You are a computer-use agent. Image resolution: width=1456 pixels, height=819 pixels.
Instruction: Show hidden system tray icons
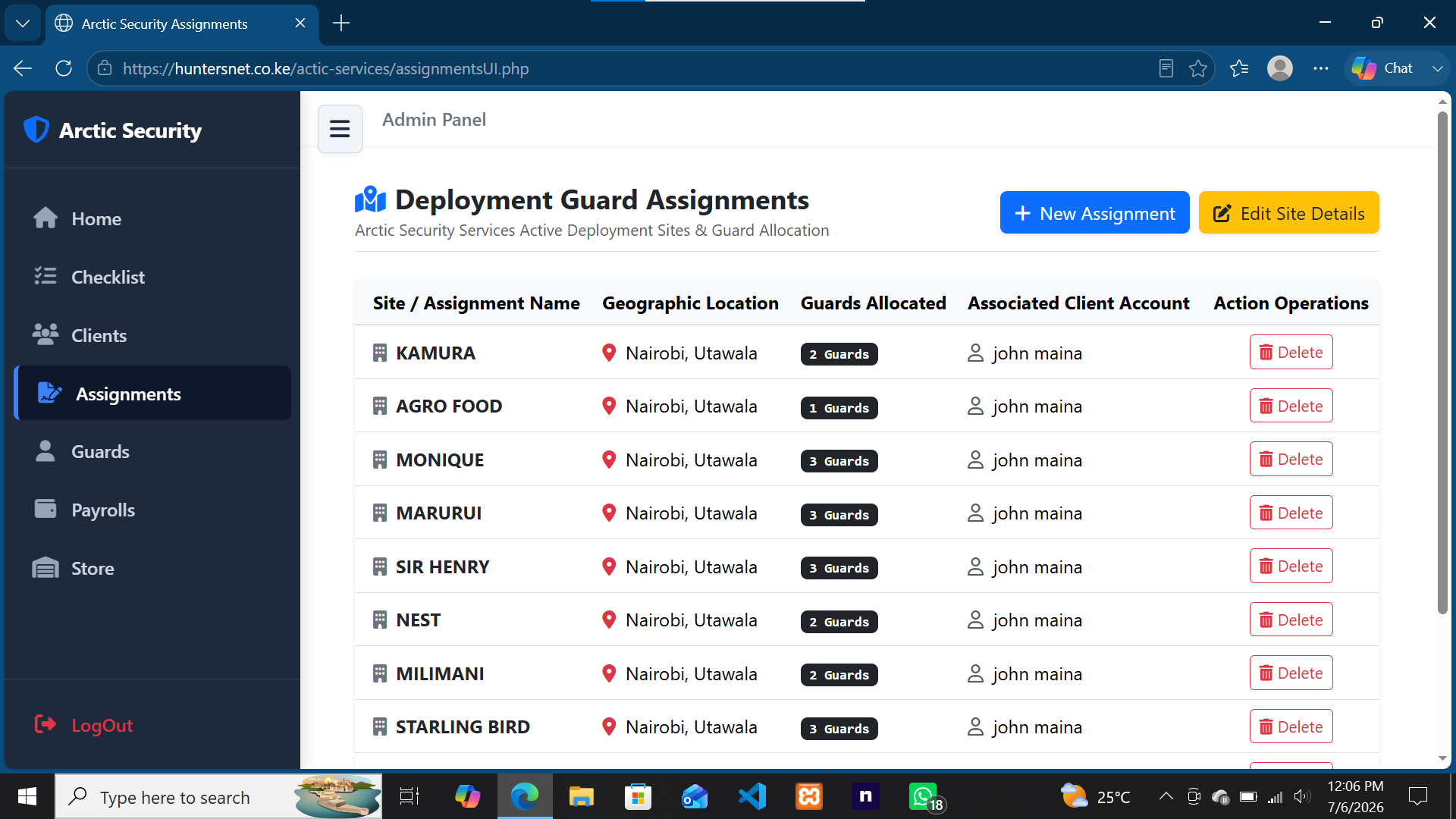(x=1166, y=796)
